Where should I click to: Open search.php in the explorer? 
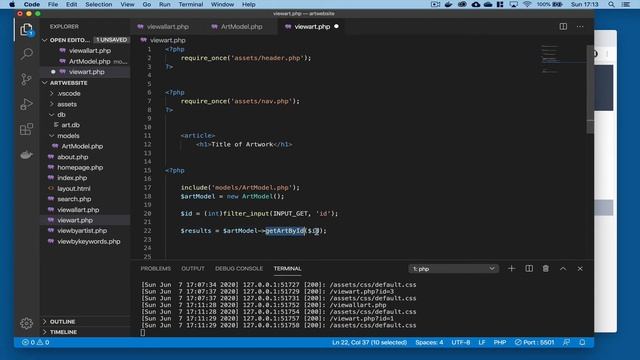(x=85, y=199)
